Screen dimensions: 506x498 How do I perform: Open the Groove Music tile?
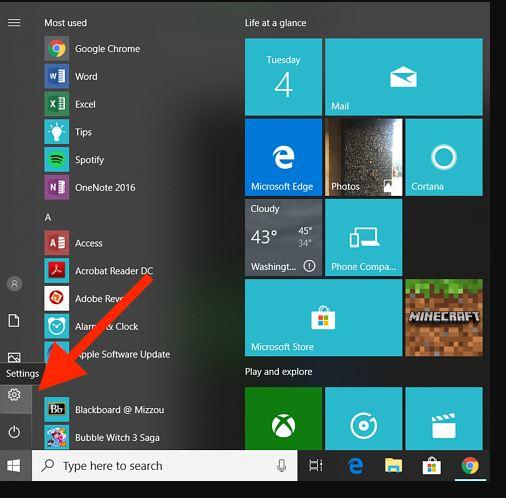364,418
